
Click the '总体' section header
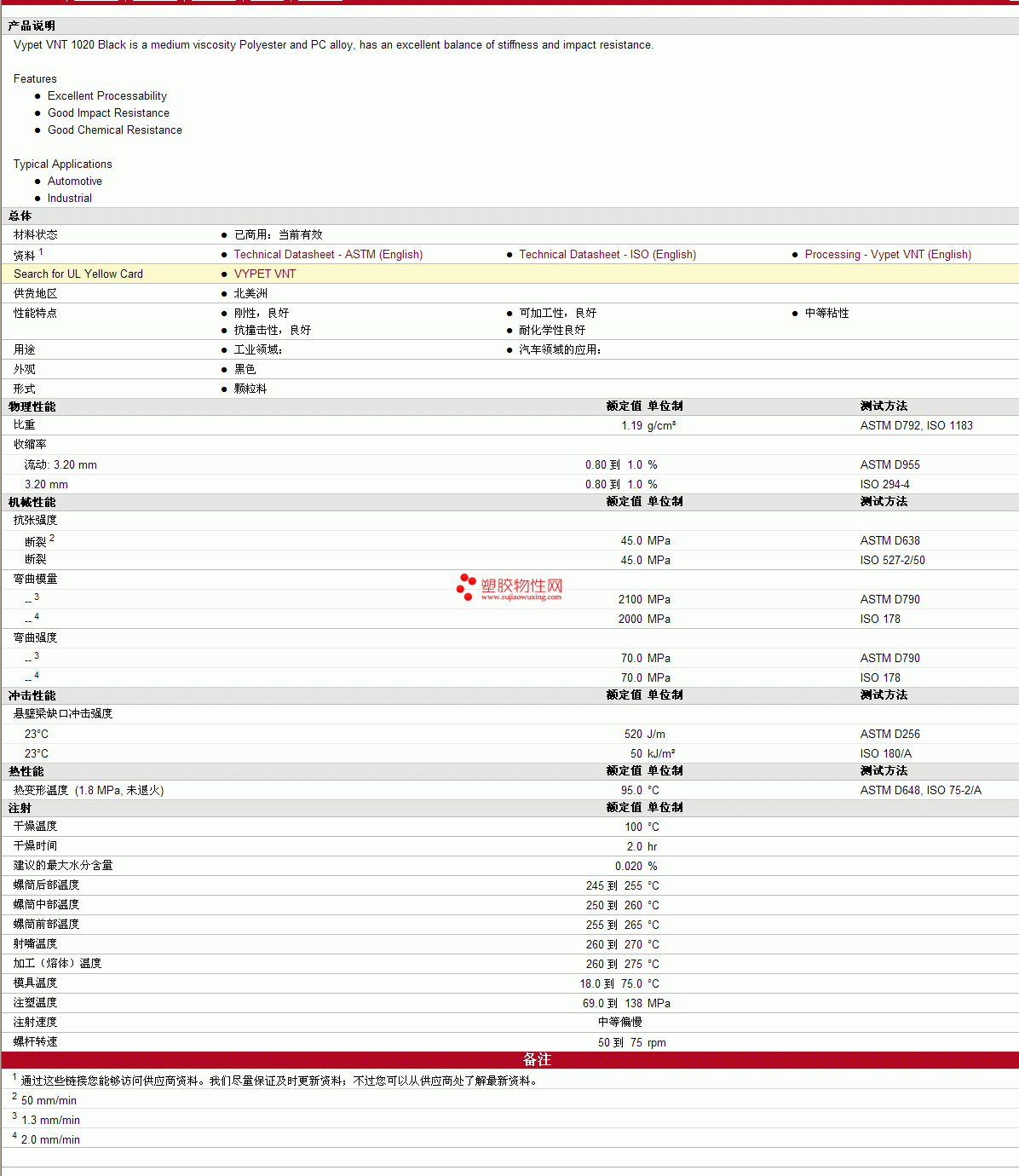pos(20,216)
